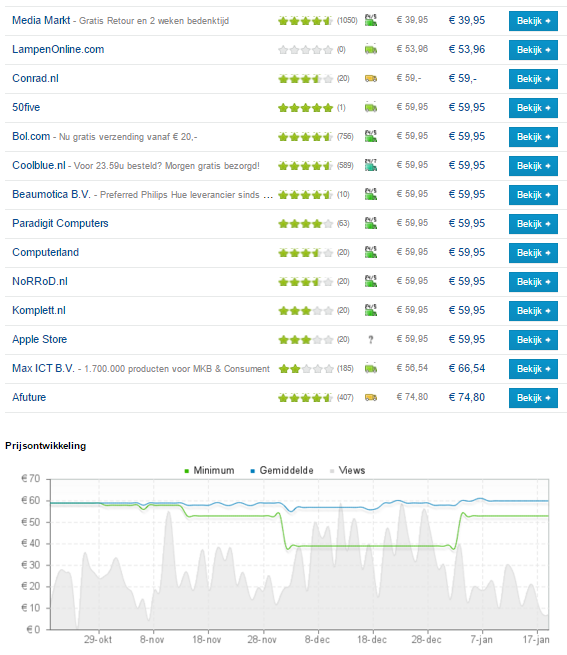The image size is (567, 655).
Task: Click total price € 39,95 for Media Markt
Action: click(467, 20)
